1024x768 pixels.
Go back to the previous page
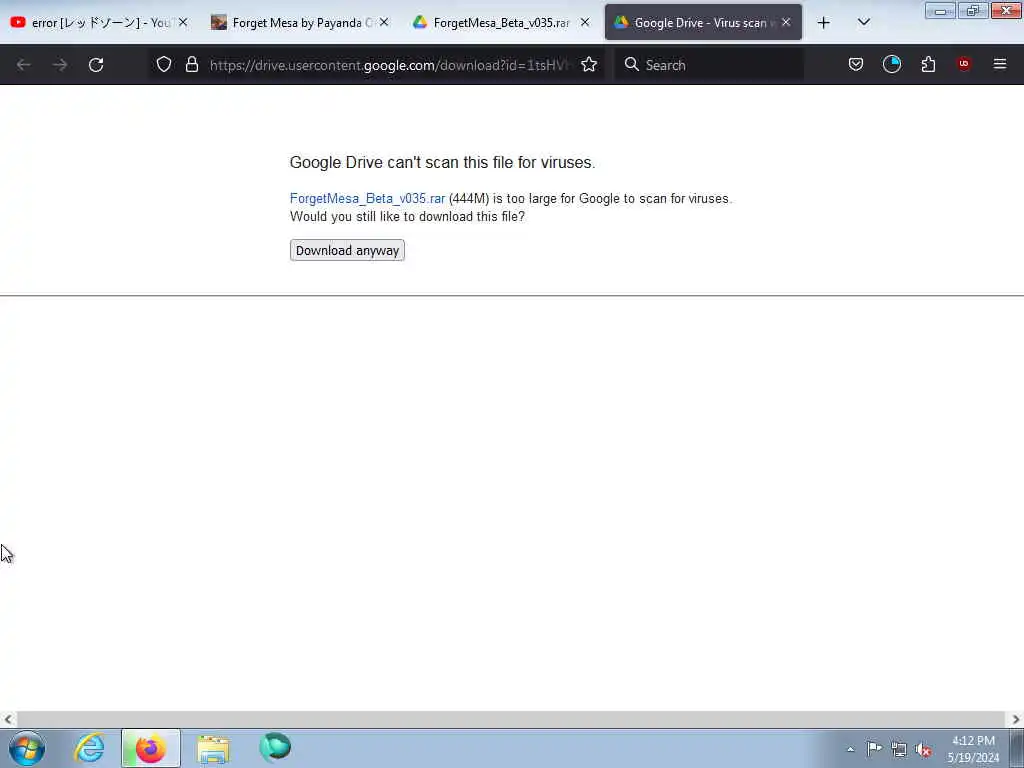pyautogui.click(x=24, y=65)
